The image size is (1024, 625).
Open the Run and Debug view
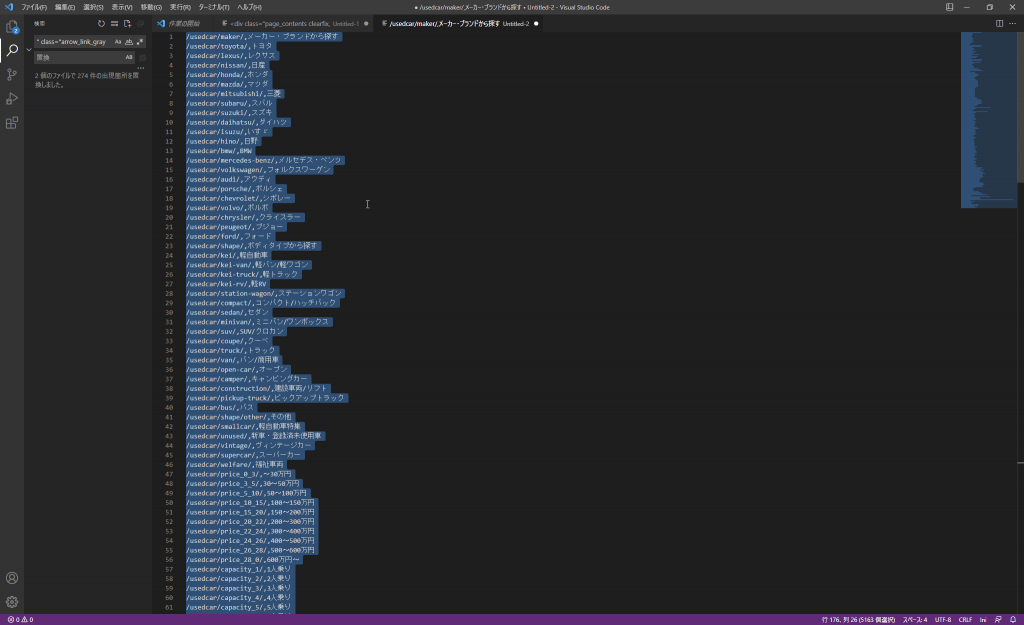click(12, 99)
